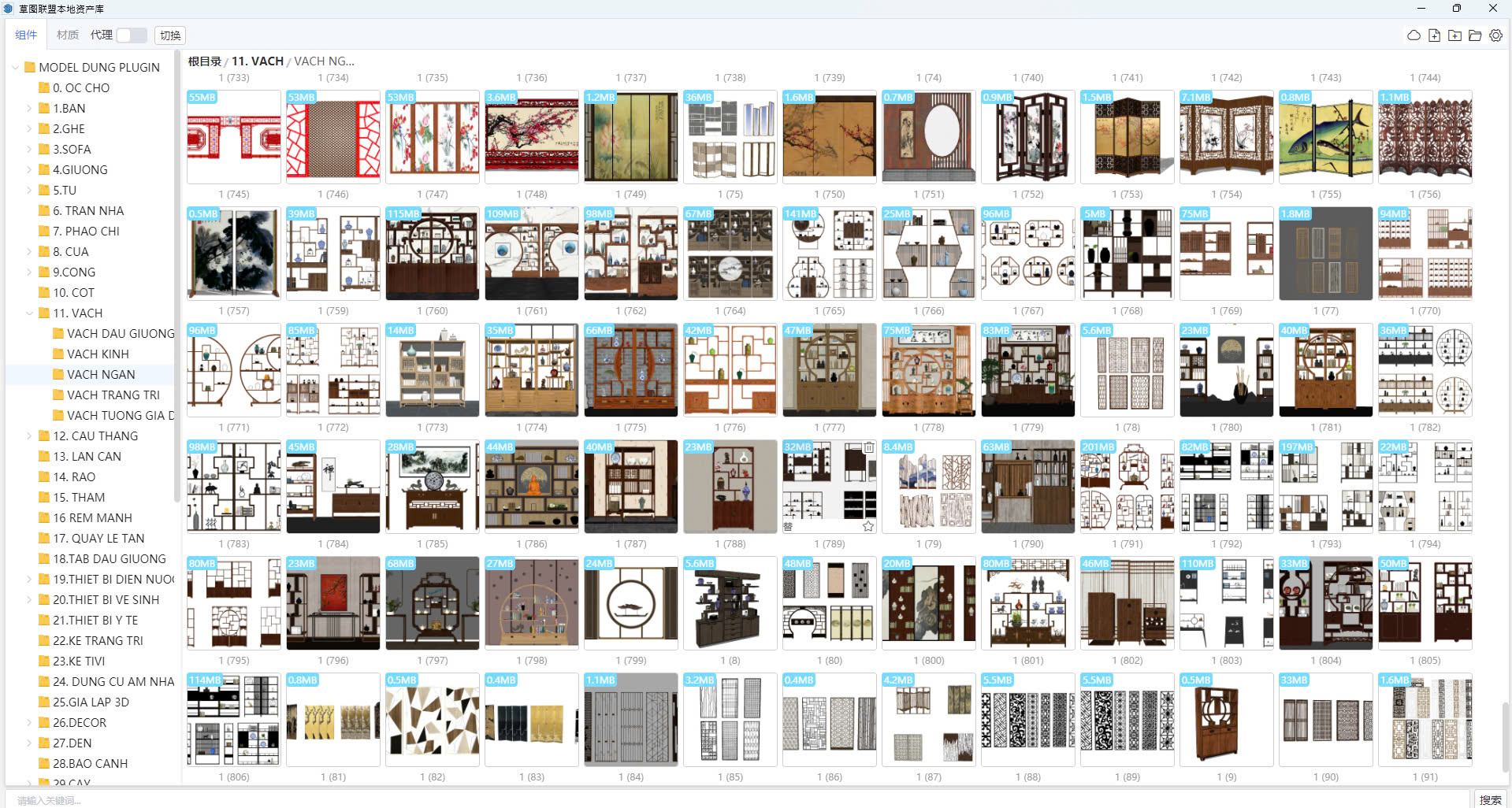Collapse the 11. VACH folder
This screenshot has height=808, width=1512.
(x=30, y=313)
